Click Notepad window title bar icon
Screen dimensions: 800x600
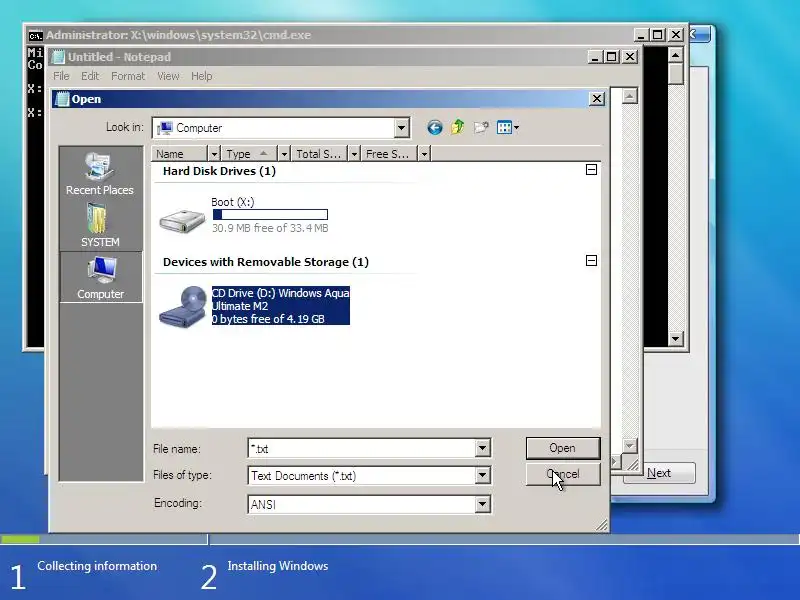59,57
